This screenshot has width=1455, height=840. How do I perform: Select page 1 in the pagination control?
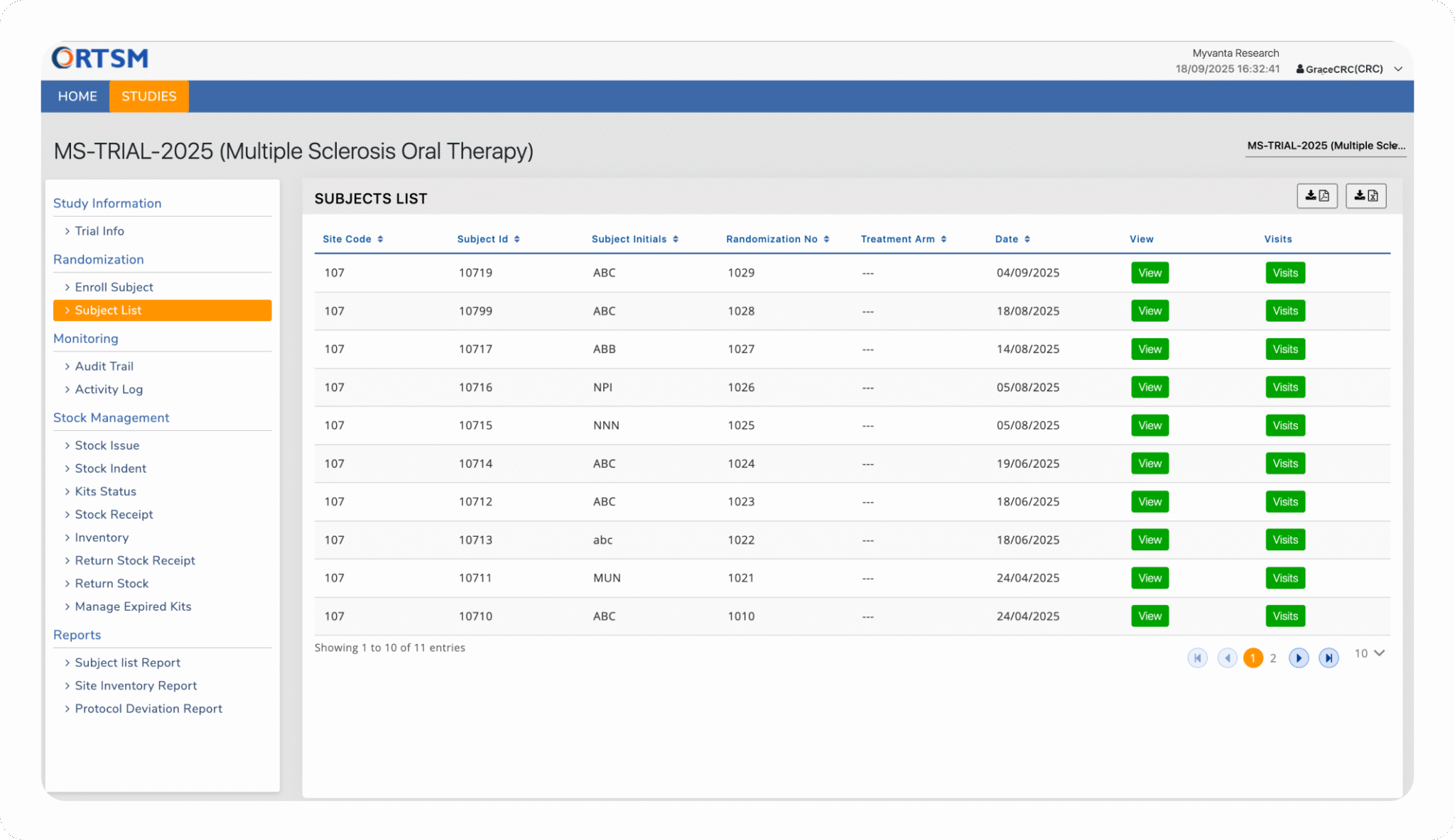1253,658
